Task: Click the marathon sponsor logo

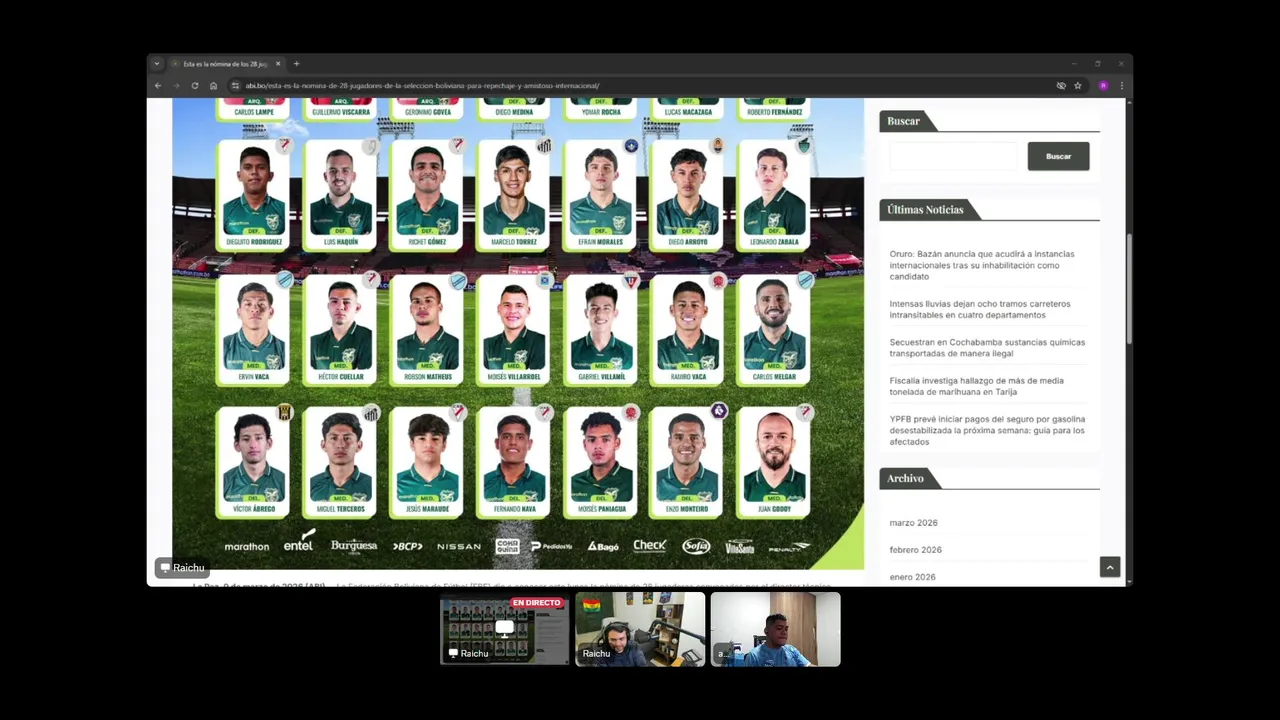Action: 247,547
